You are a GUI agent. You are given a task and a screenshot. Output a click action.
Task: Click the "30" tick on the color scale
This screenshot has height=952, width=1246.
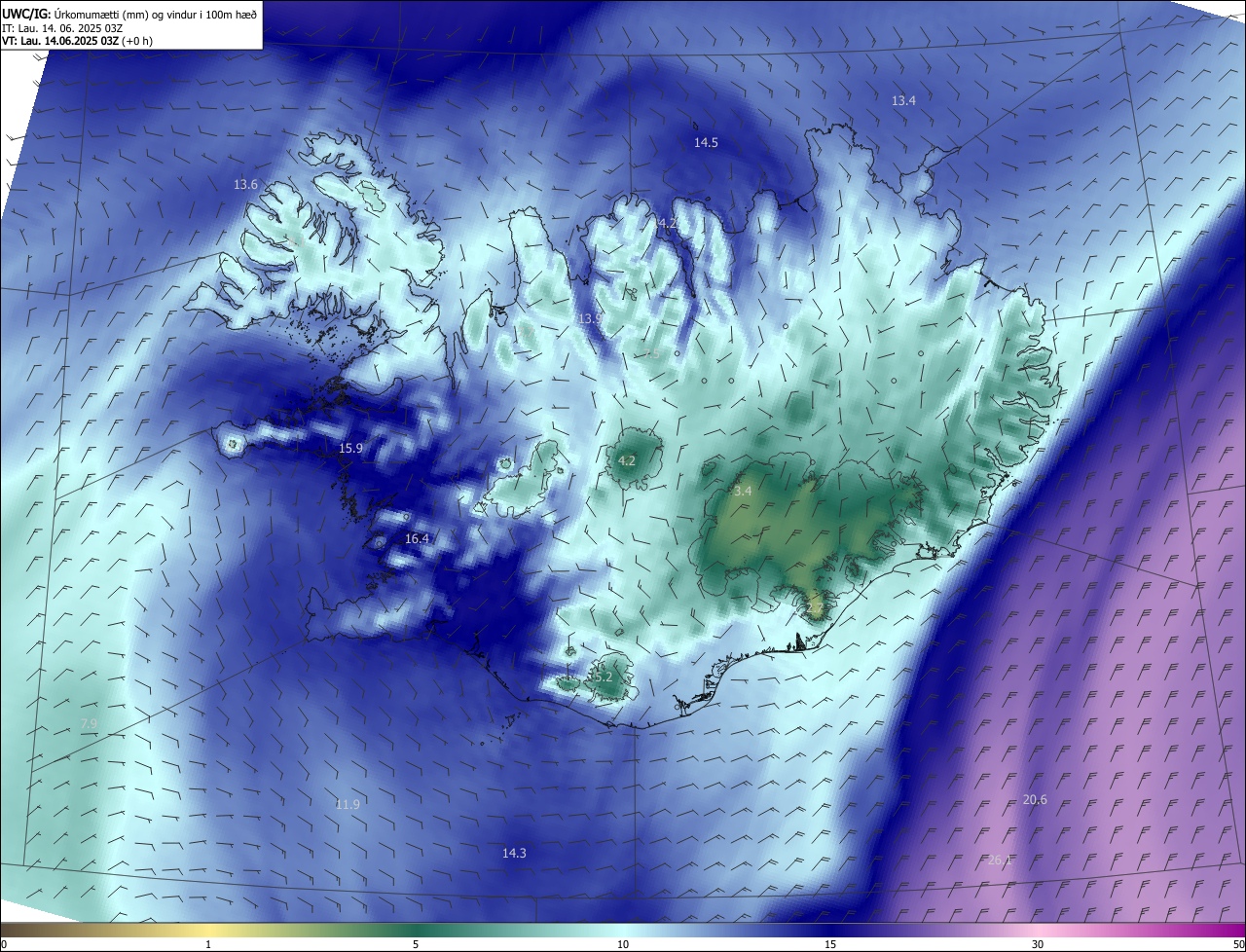(1038, 944)
